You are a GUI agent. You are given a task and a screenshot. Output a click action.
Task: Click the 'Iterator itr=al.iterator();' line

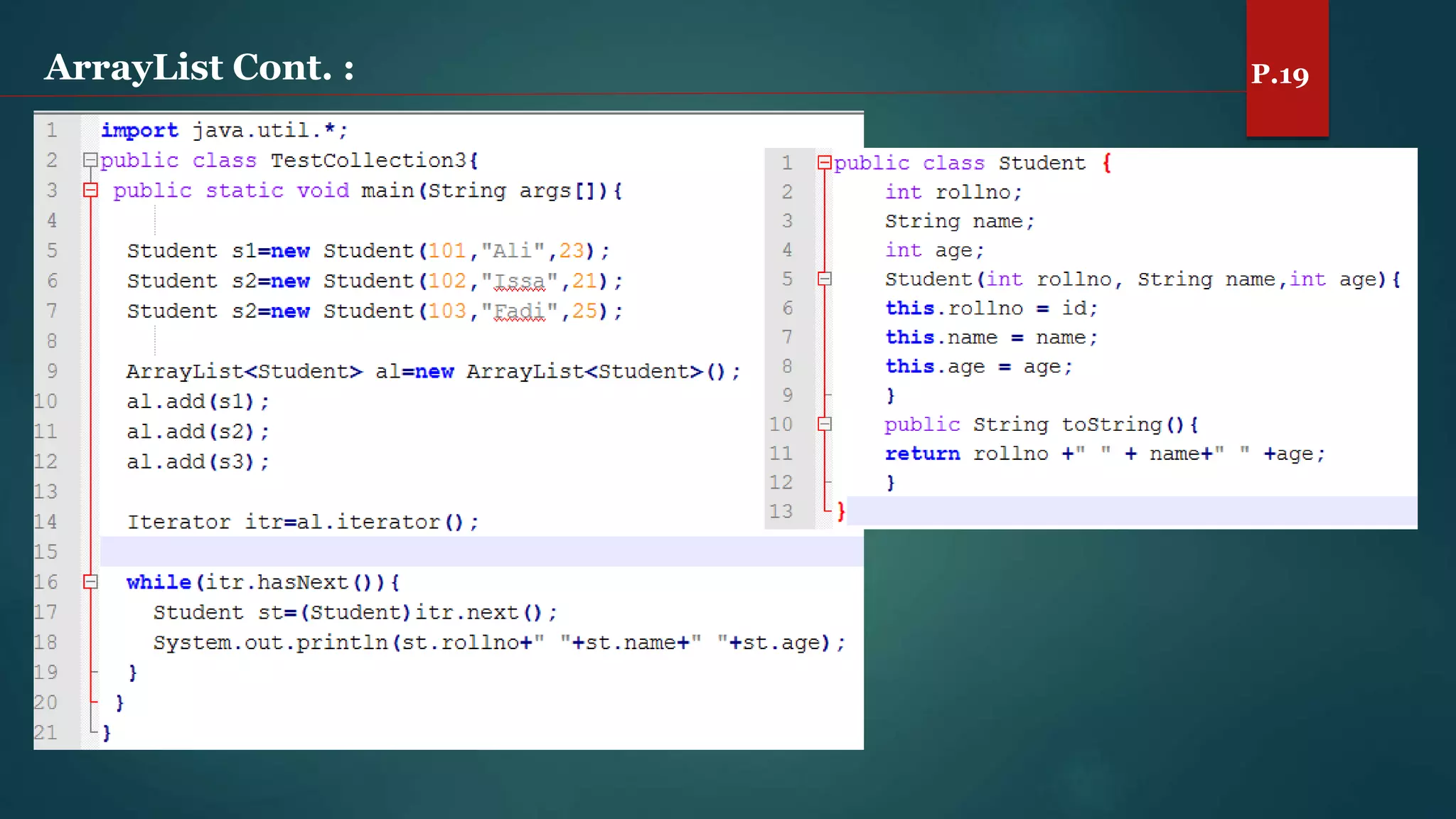point(303,522)
